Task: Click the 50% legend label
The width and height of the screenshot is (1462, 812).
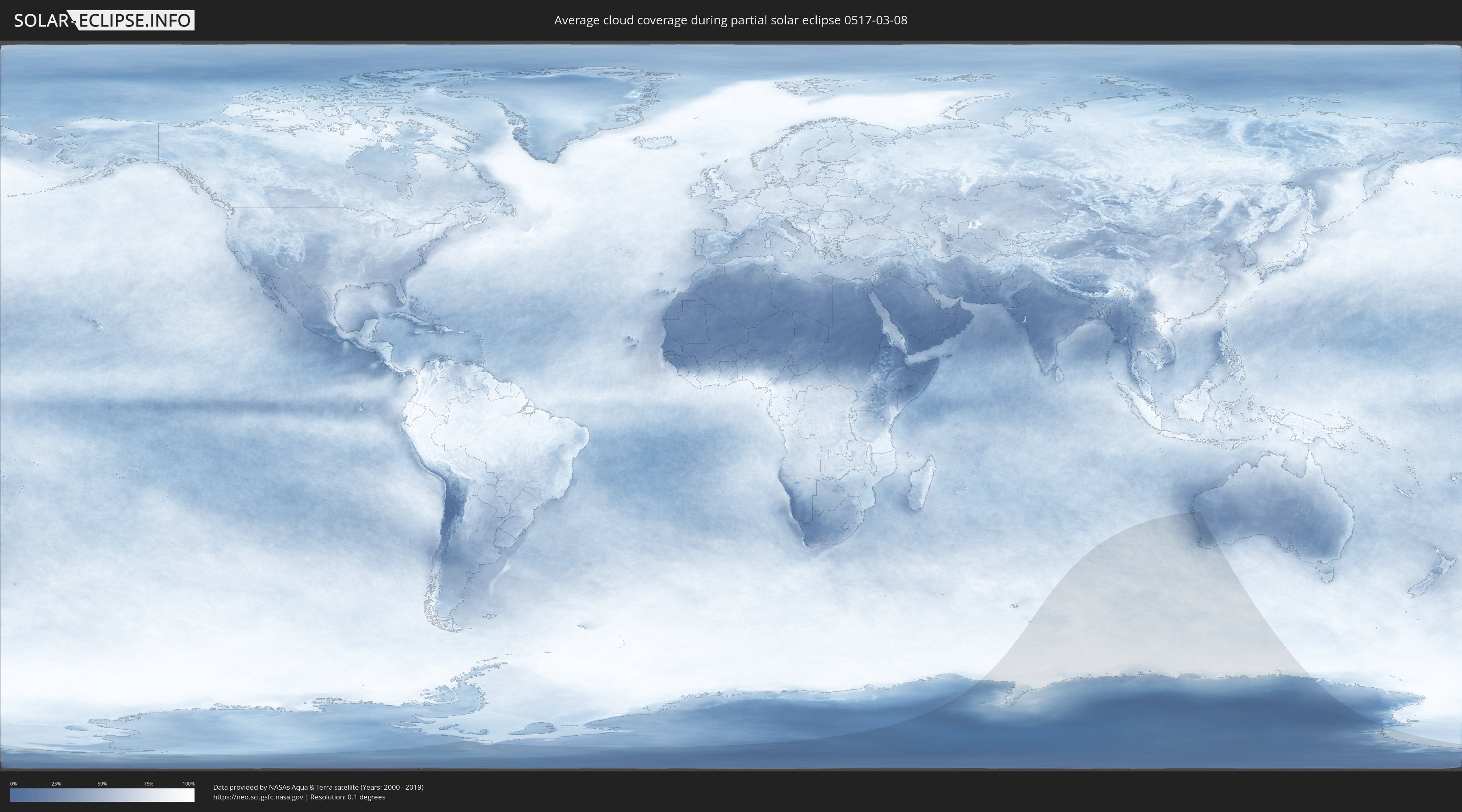Action: point(102,784)
